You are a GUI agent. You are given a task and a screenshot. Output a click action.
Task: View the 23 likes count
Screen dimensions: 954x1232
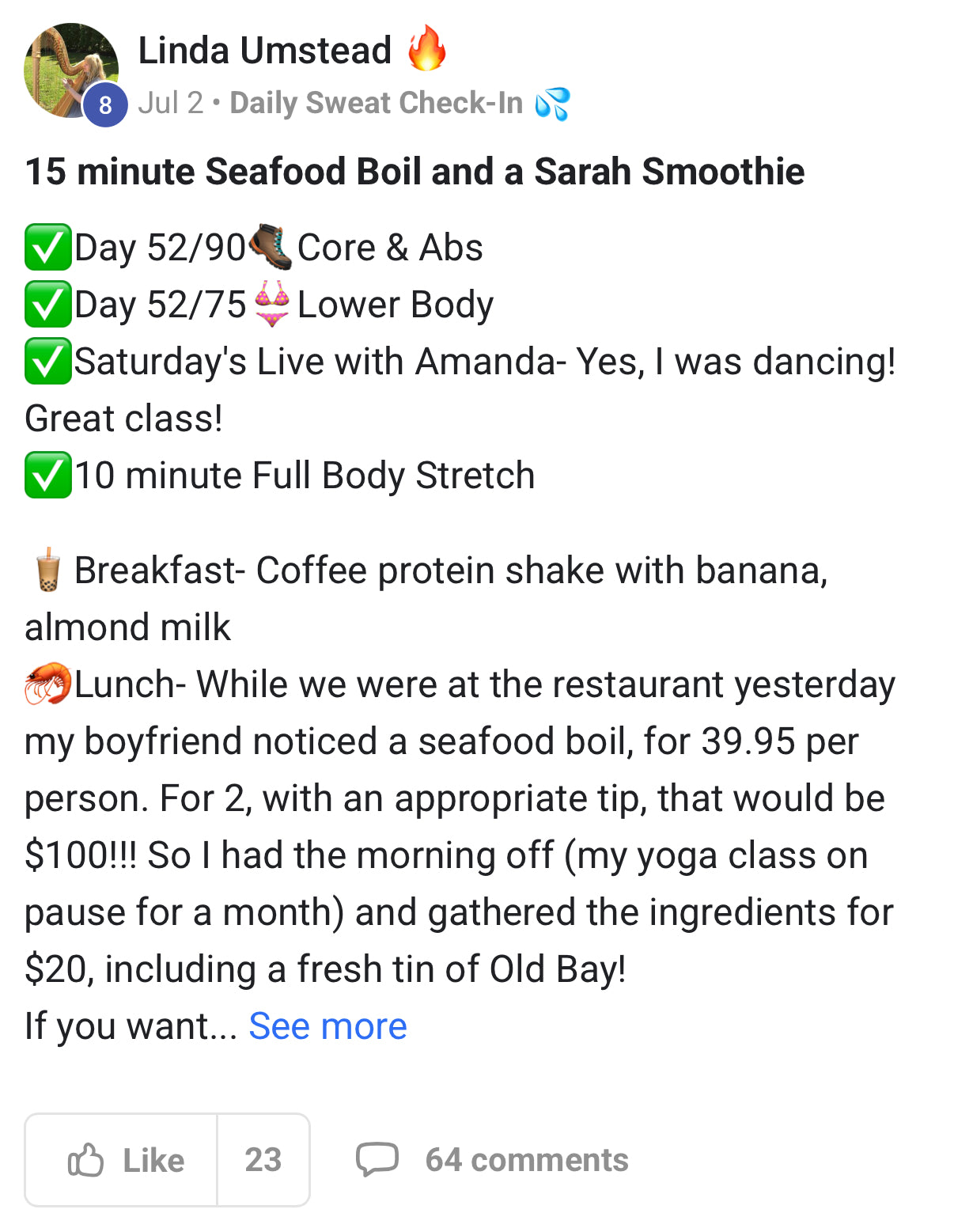pyautogui.click(x=263, y=1160)
